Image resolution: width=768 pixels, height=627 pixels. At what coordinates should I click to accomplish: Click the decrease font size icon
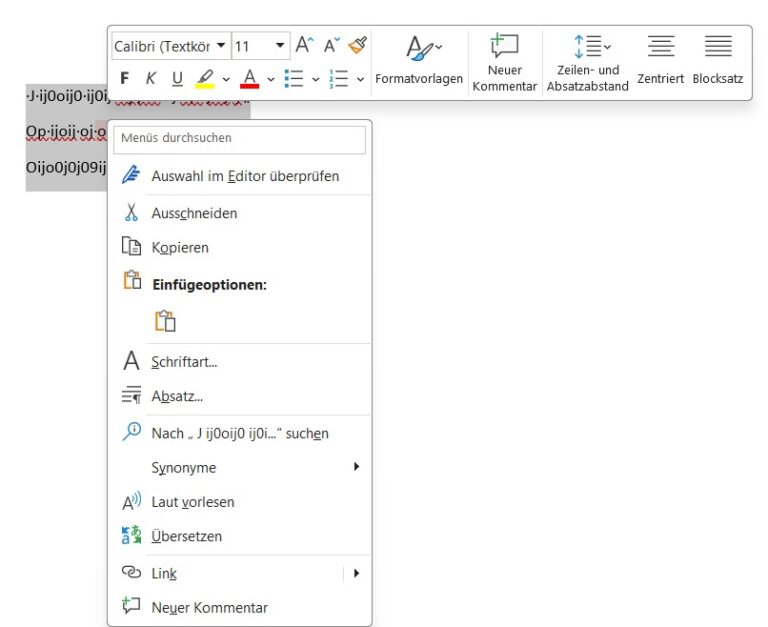click(x=332, y=45)
